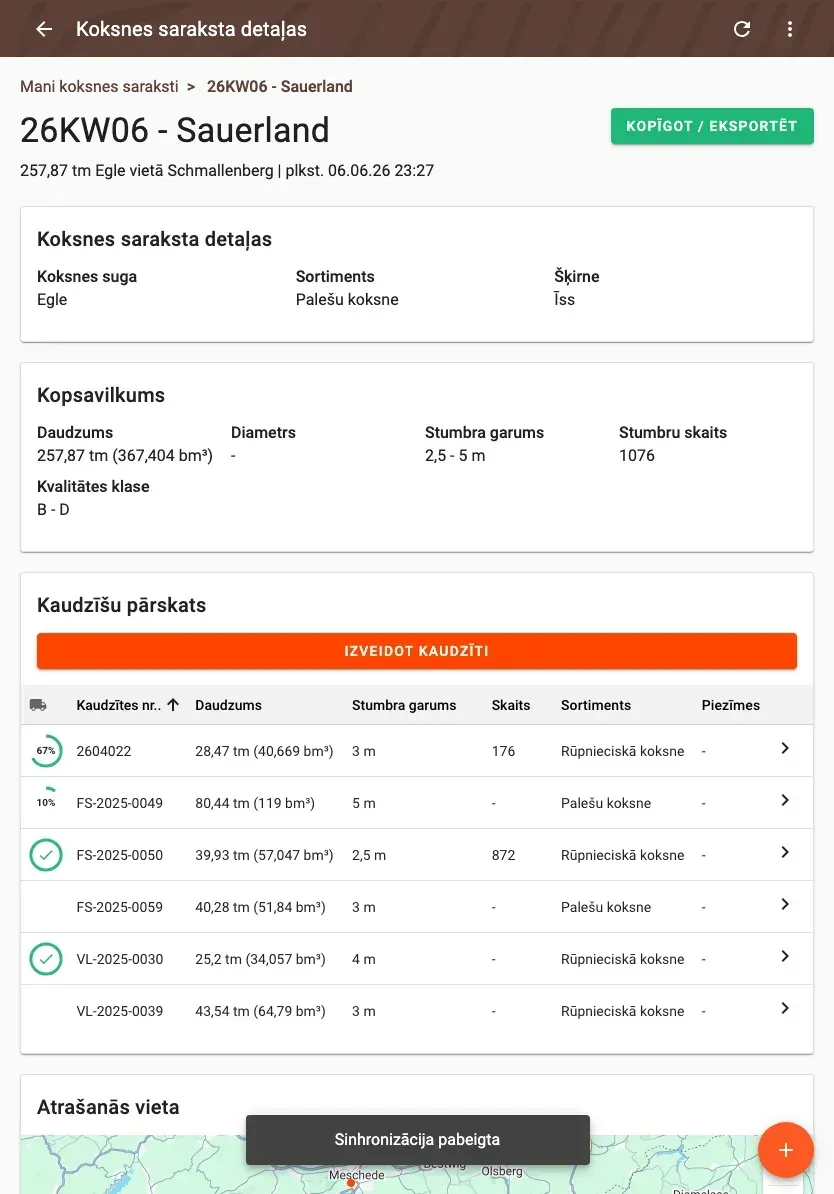Click the green checkmark icon for FS-2025-0050
Image resolution: width=834 pixels, height=1194 pixels.
pos(46,855)
